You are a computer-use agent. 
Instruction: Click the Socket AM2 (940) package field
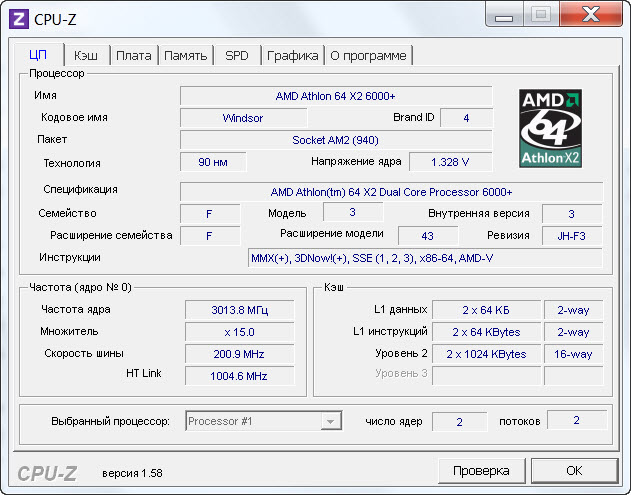[x=335, y=140]
